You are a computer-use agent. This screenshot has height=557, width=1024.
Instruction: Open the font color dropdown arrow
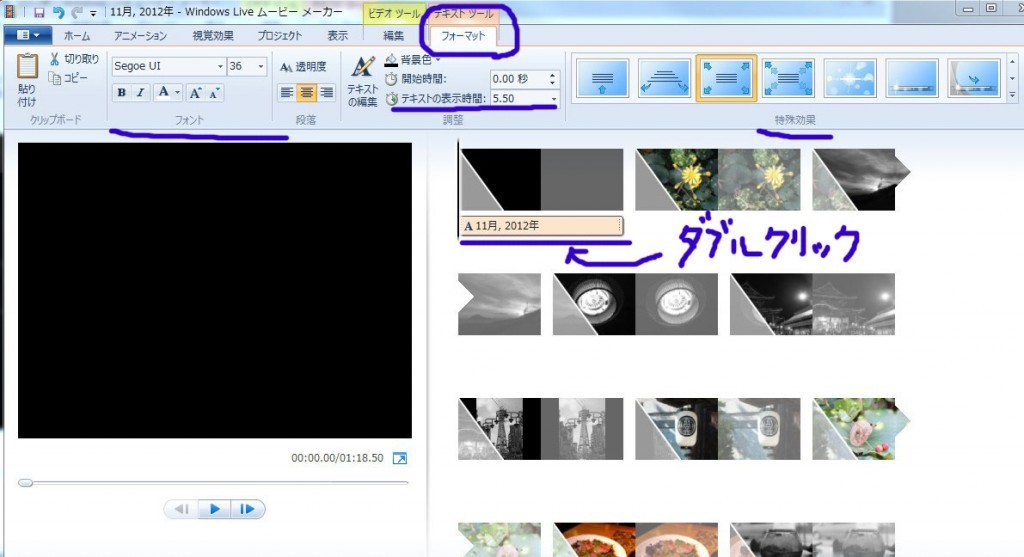pos(177,93)
